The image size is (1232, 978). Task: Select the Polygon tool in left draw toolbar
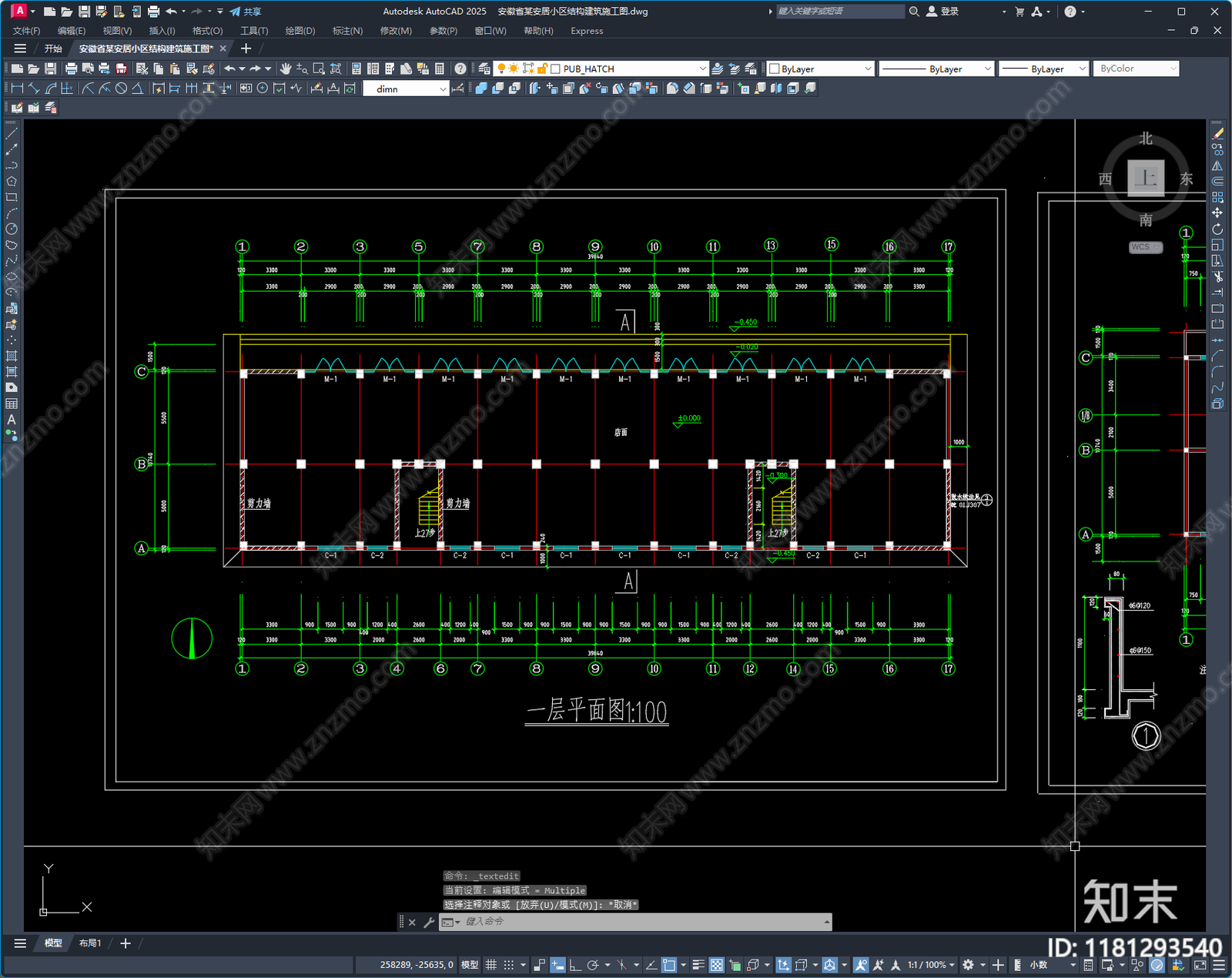[x=12, y=181]
